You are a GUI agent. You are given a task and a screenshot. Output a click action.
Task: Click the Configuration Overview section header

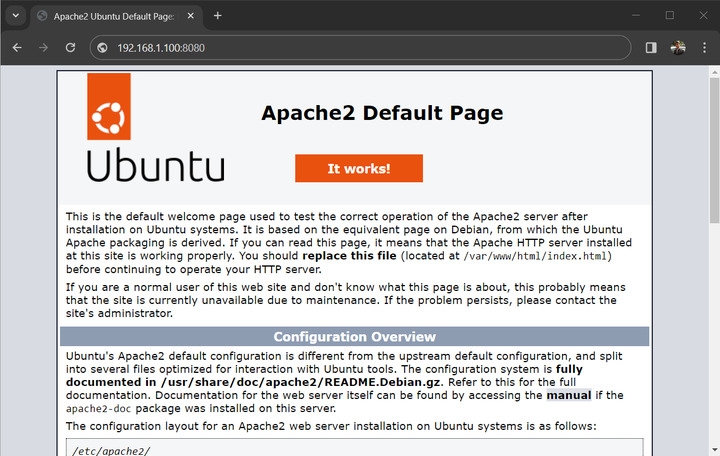pos(354,336)
